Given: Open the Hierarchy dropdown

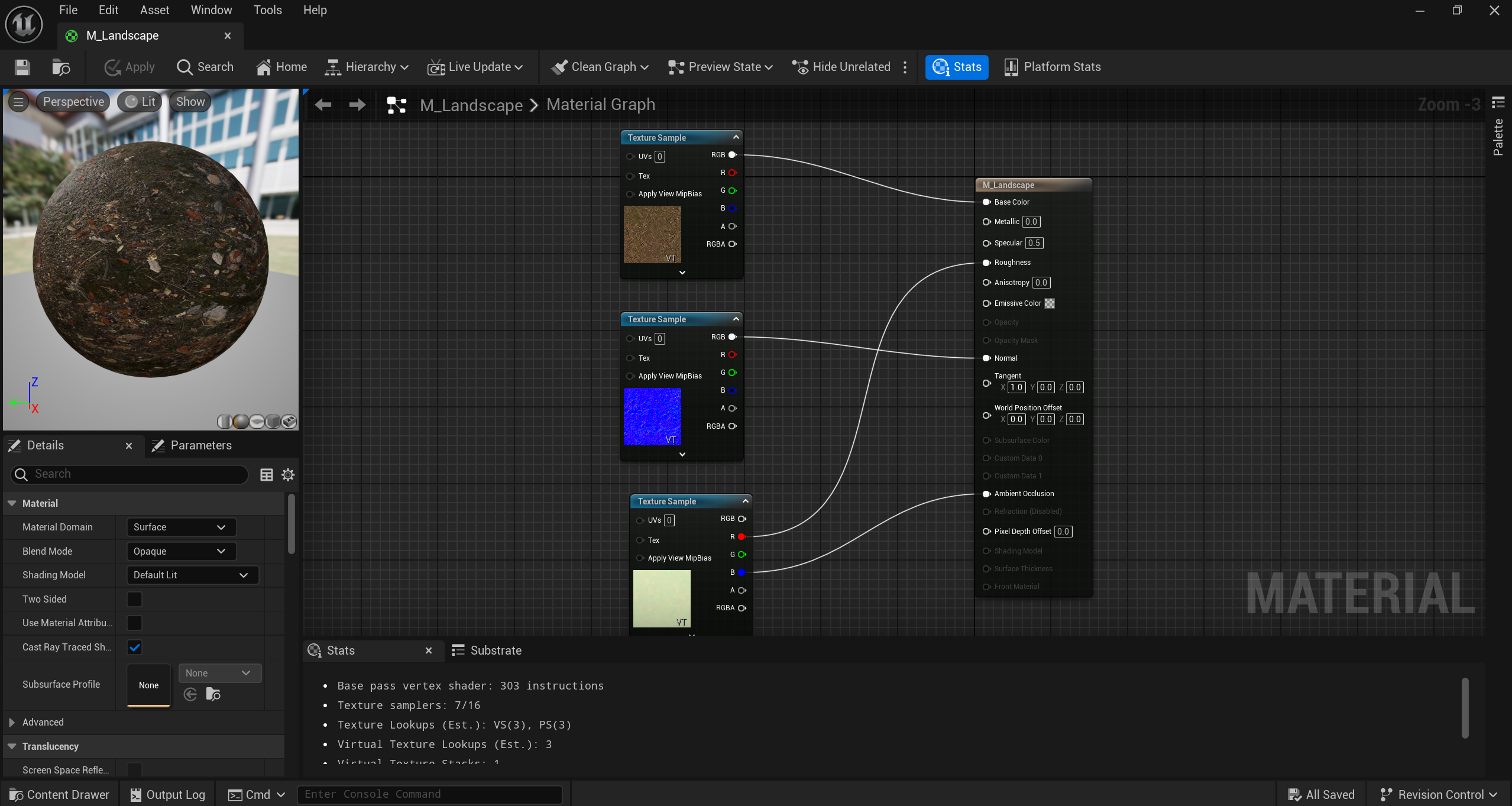Looking at the screenshot, I should pyautogui.click(x=367, y=67).
